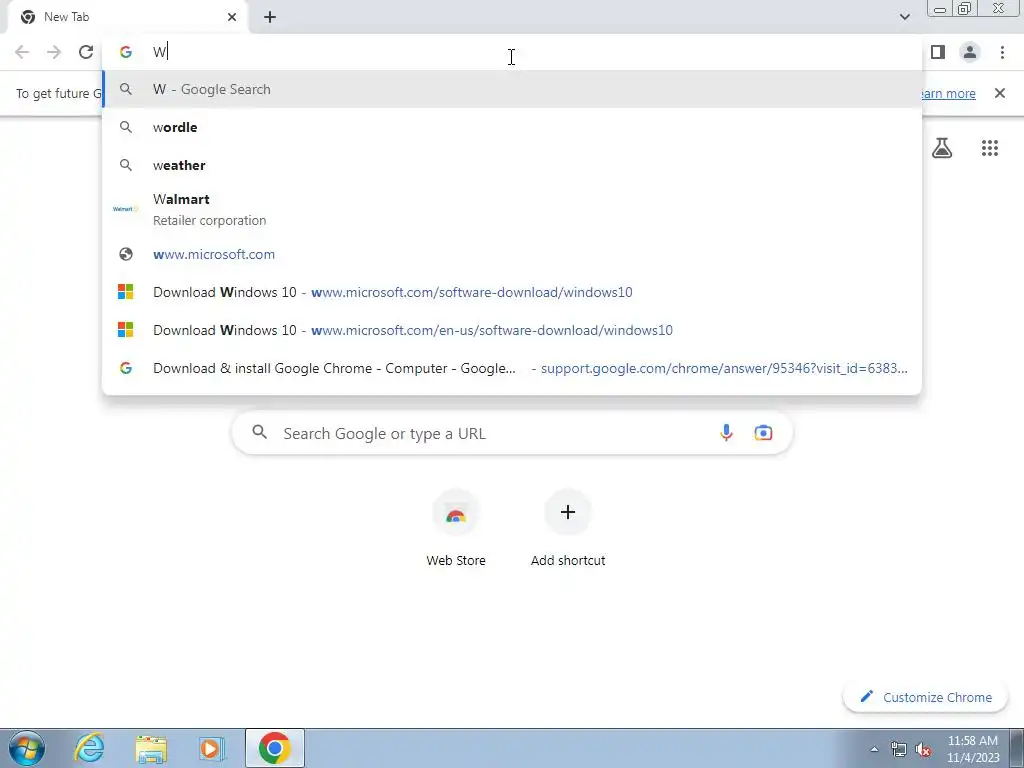Open the muted volume tray icon
The image size is (1024, 768).
pos(923,749)
